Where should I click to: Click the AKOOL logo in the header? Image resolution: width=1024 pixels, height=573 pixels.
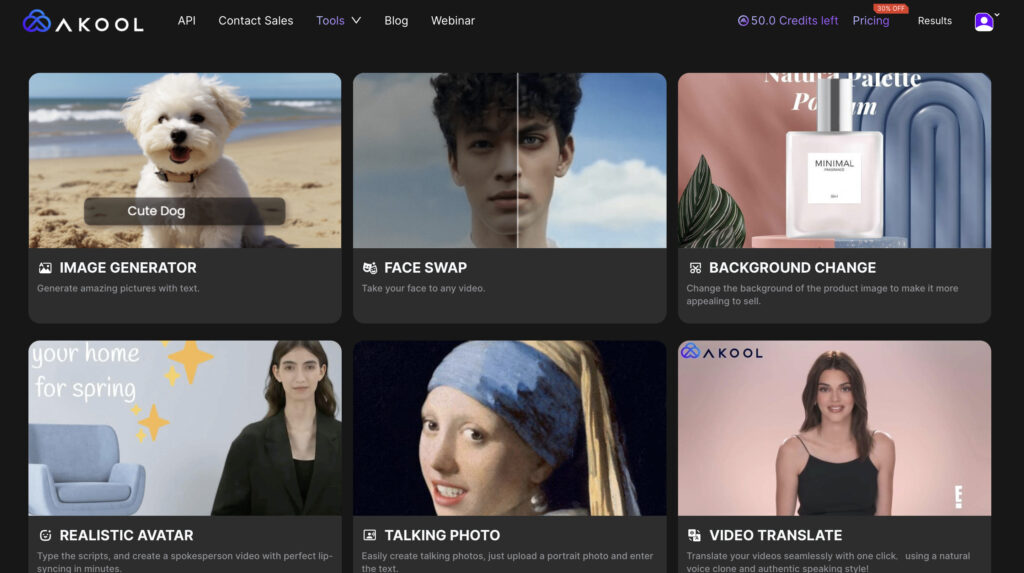tap(83, 21)
